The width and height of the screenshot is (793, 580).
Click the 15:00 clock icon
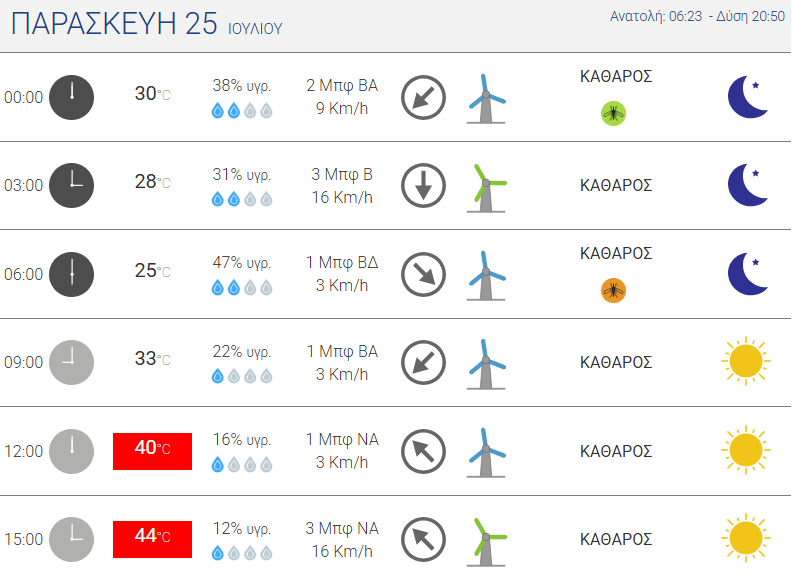point(71,540)
